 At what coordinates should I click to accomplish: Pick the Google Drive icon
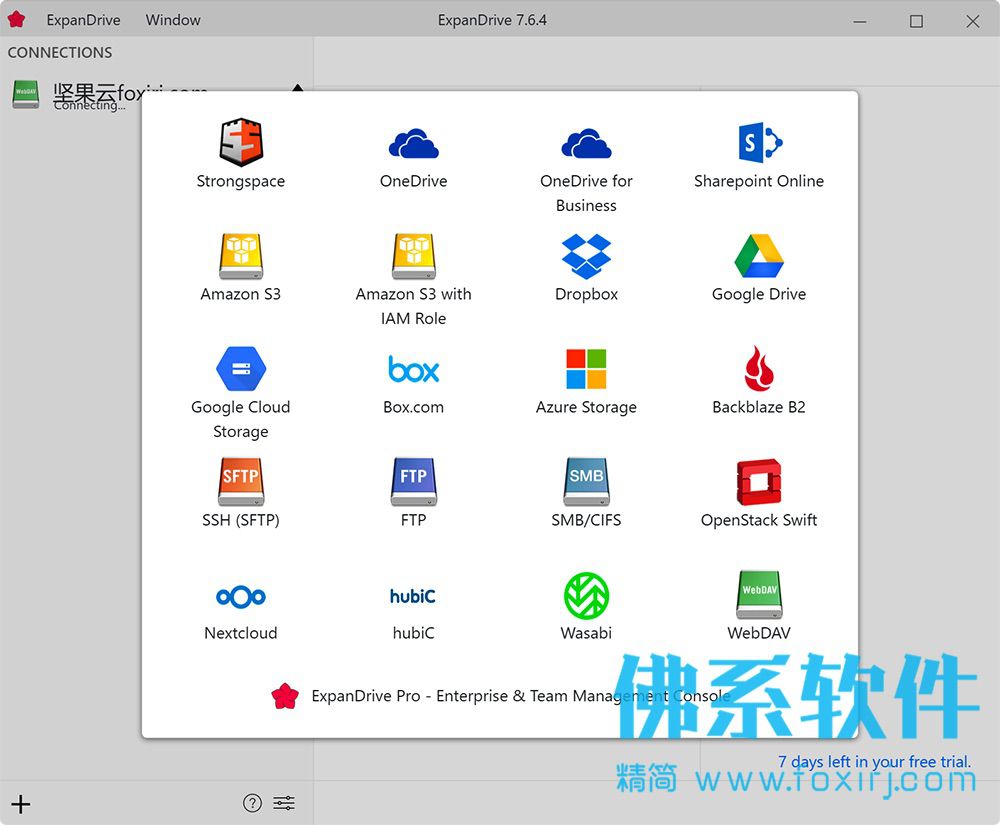coord(759,256)
